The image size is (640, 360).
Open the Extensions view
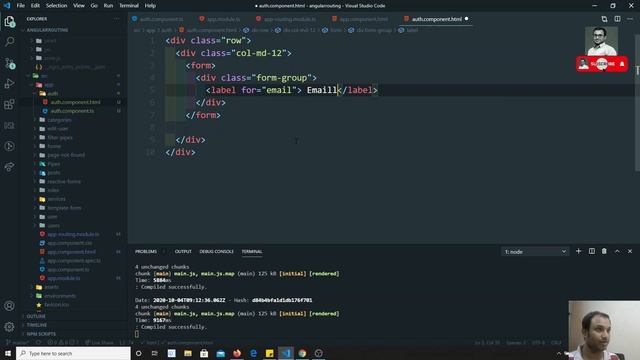[x=9, y=104]
